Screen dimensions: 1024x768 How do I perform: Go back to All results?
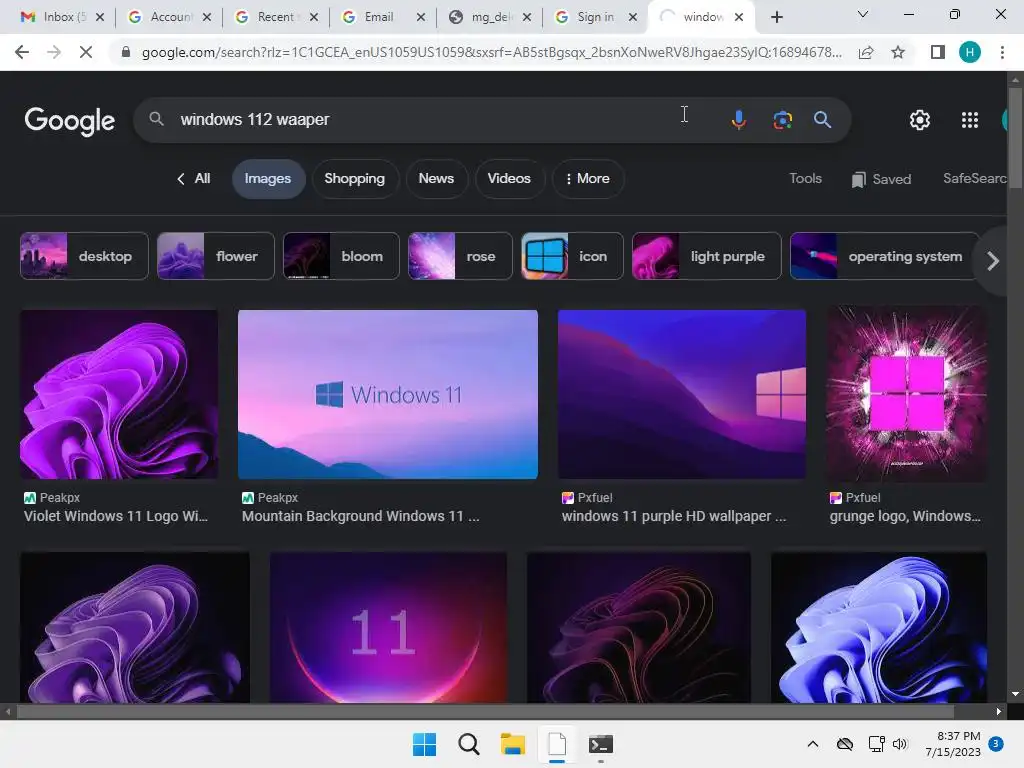[194, 178]
